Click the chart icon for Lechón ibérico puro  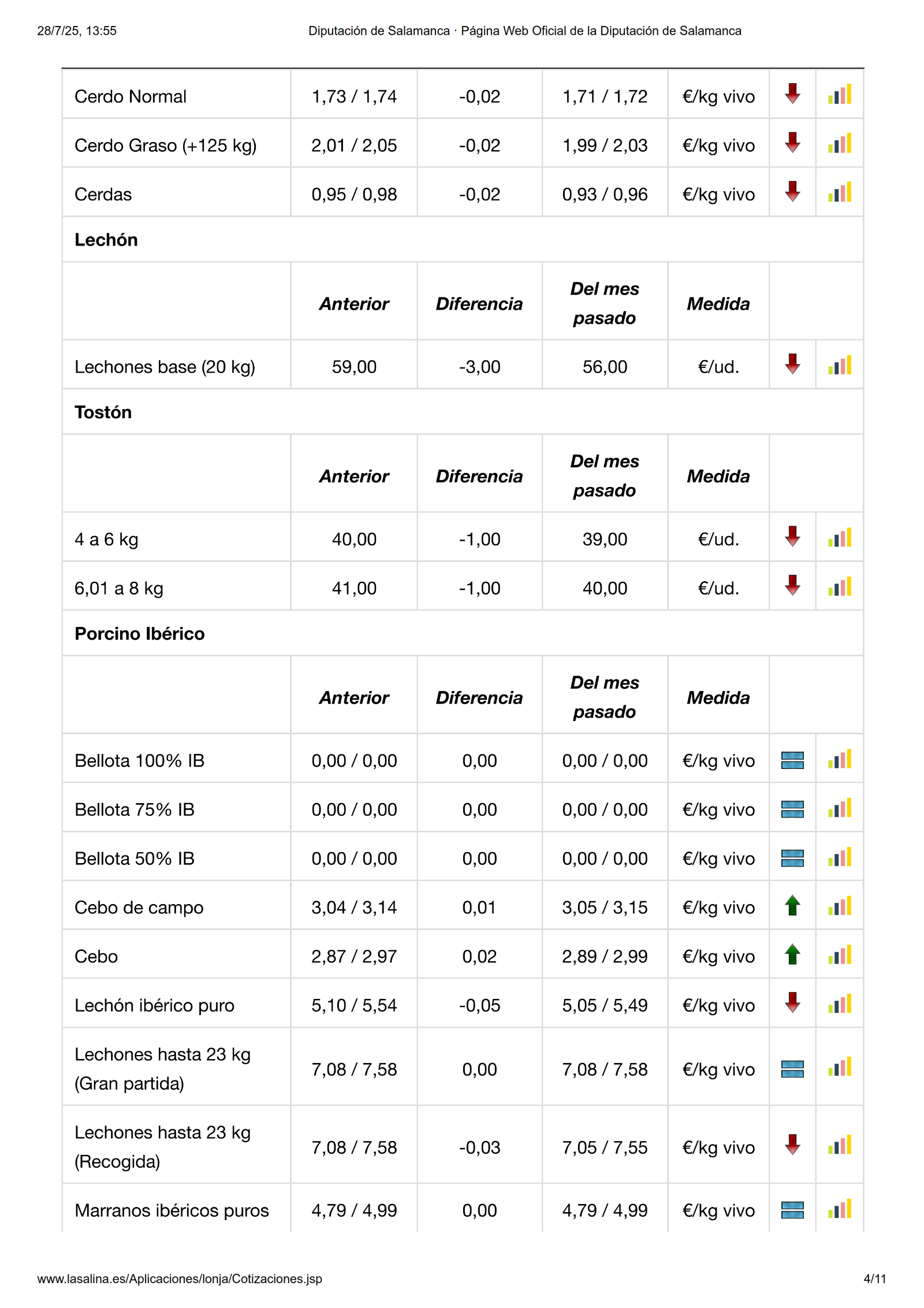click(x=839, y=1005)
